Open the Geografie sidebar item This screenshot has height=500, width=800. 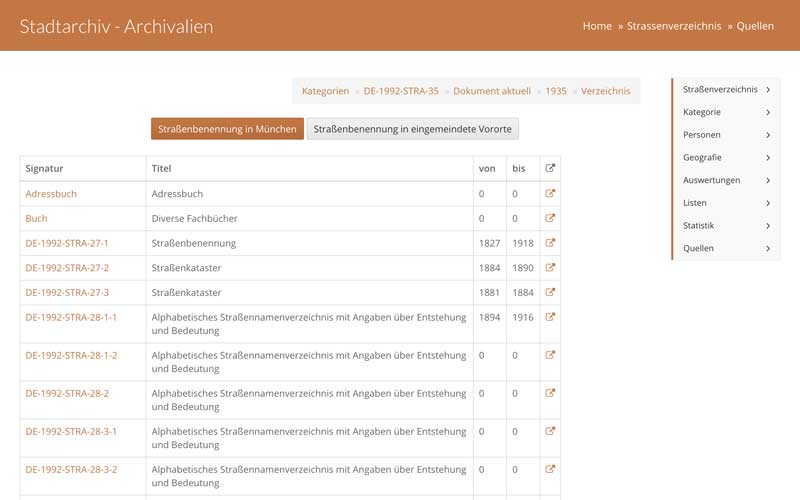pyautogui.click(x=726, y=158)
